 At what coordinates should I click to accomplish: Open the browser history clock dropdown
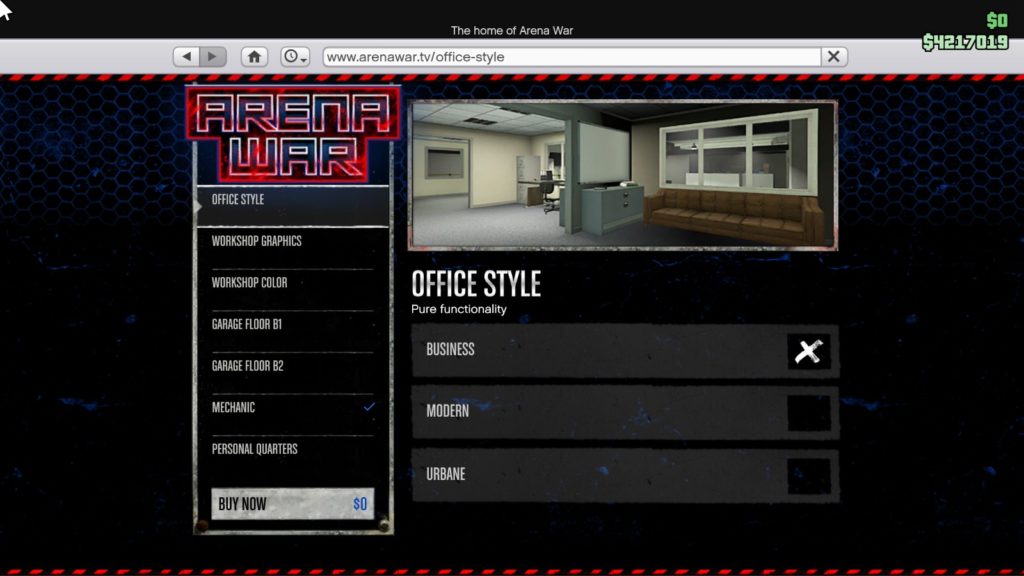pos(295,57)
